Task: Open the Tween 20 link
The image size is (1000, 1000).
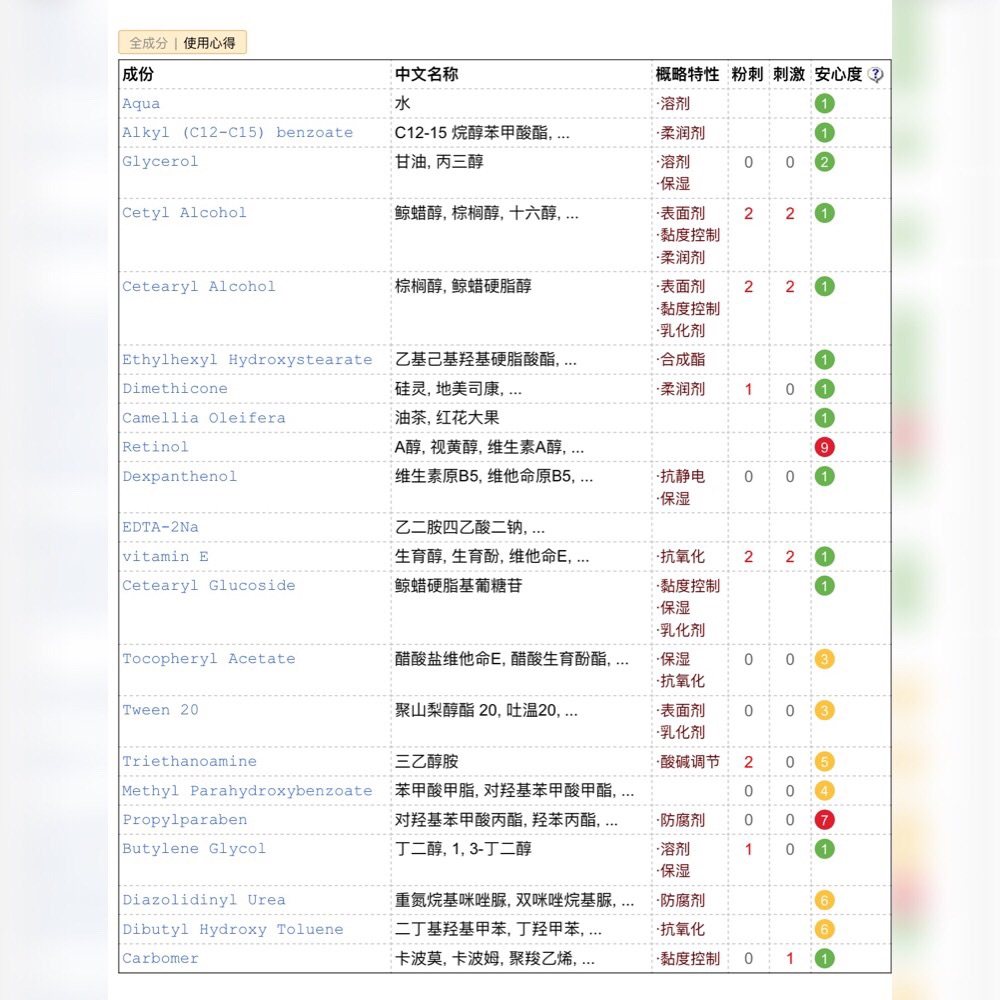Action: click(x=160, y=710)
